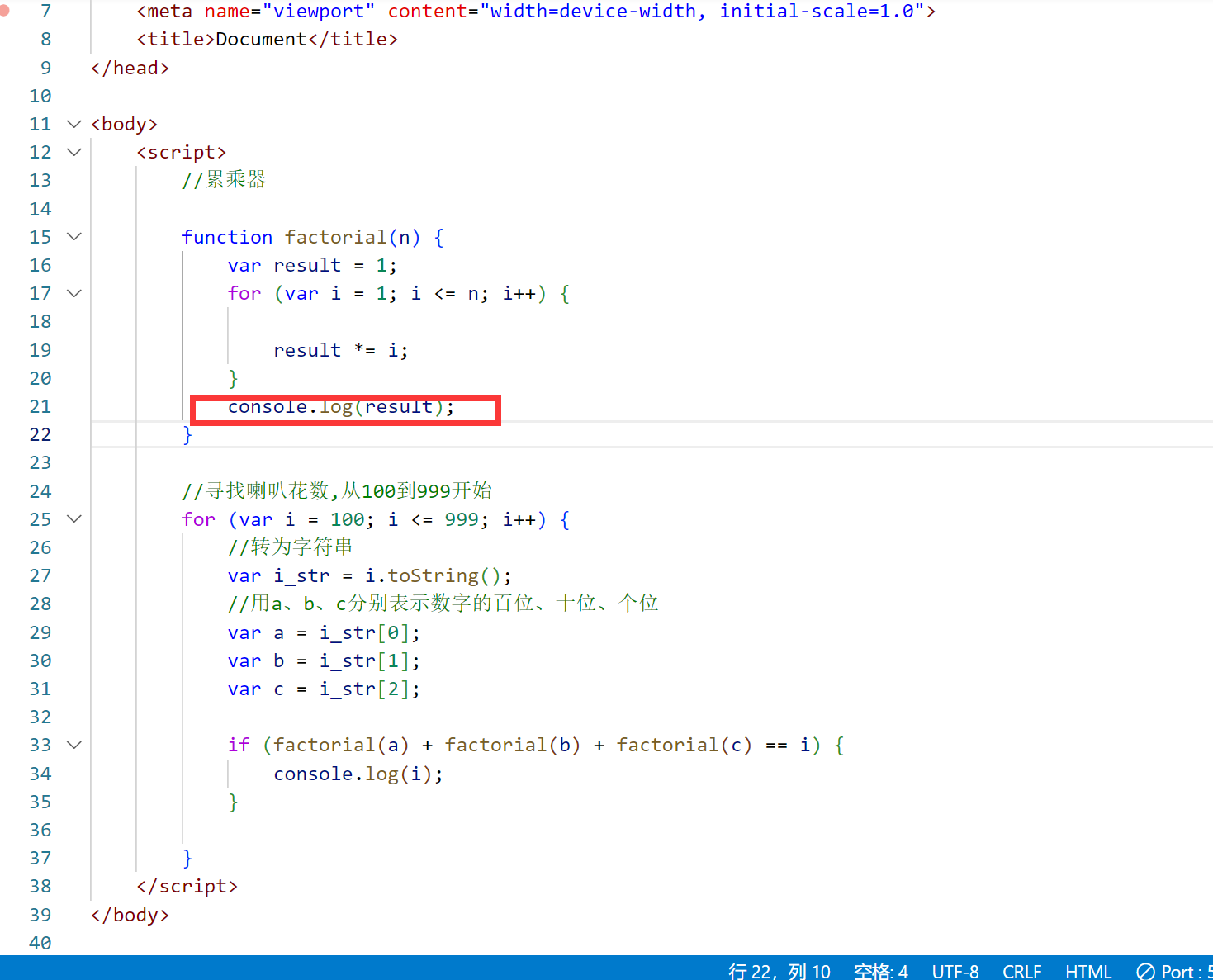1213x980 pixels.
Task: Click '//转为字符串' comment on line 26
Action: tap(290, 547)
